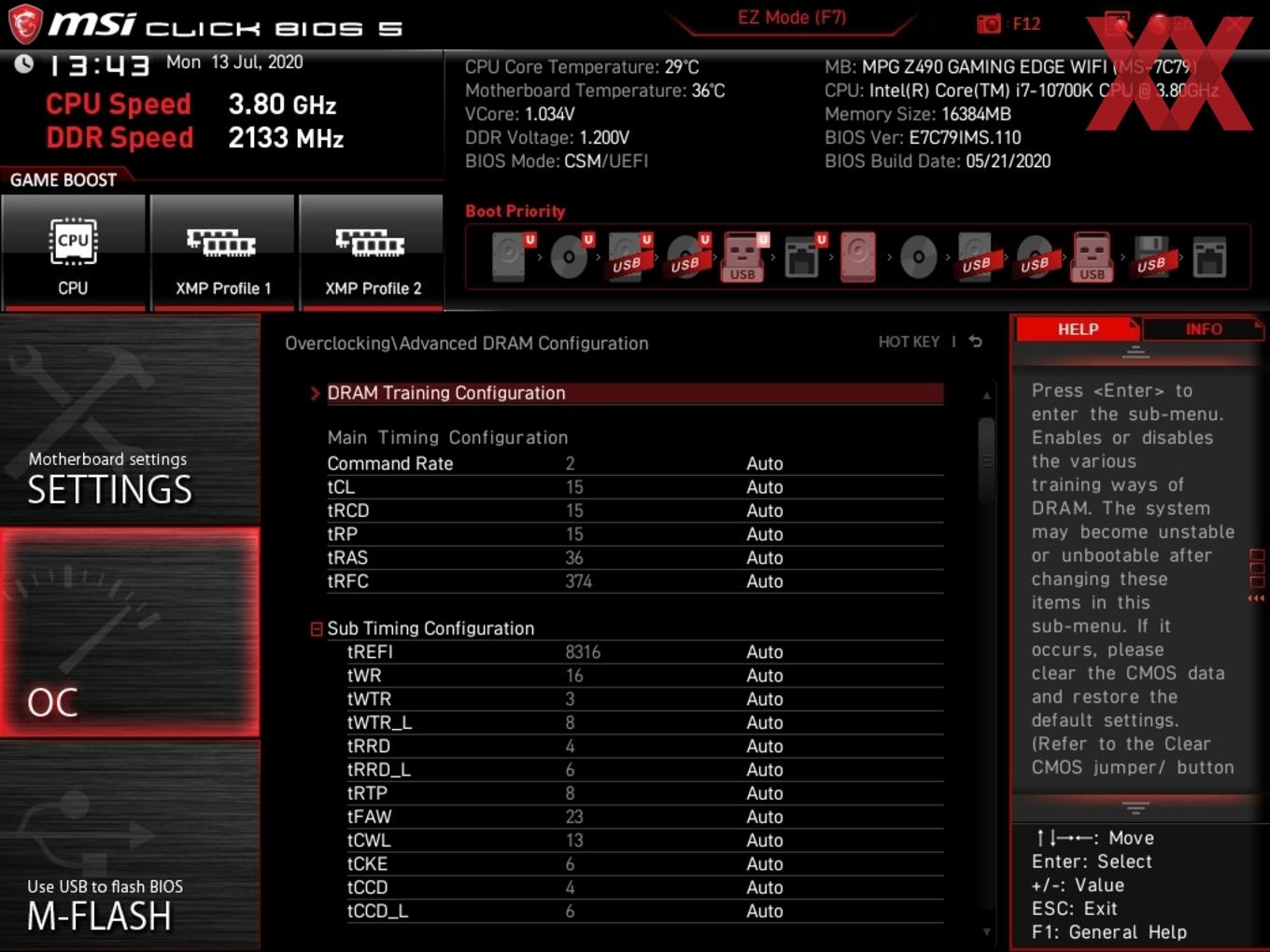Screen dimensions: 1270x952
Task: Open the BIOS search magnifier icon
Action: tap(1117, 24)
